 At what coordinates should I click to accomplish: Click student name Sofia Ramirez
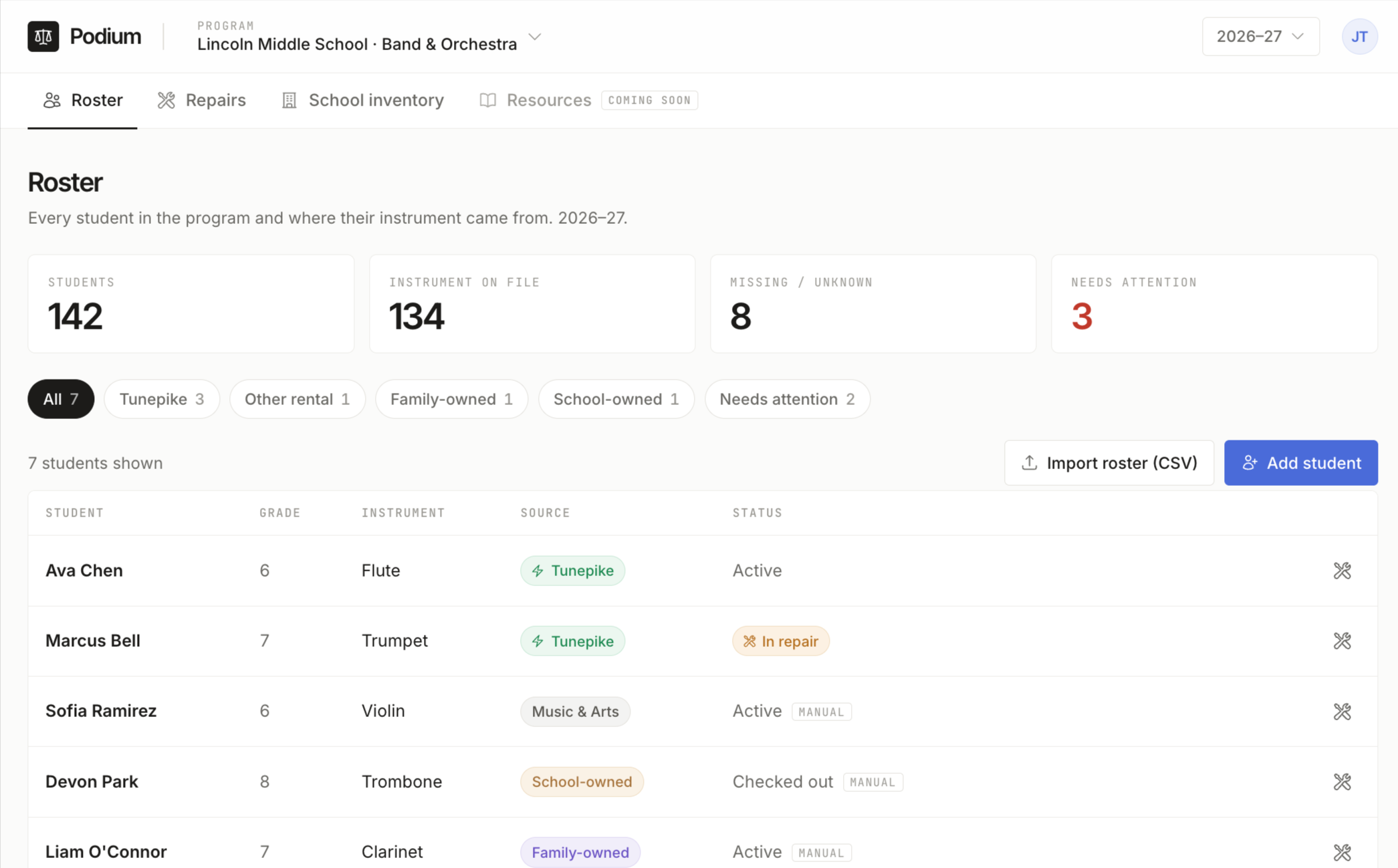click(x=101, y=711)
